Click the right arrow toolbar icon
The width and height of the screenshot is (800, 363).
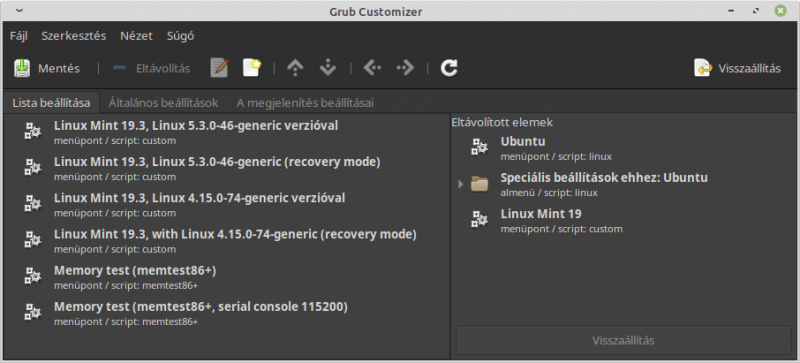click(x=405, y=68)
